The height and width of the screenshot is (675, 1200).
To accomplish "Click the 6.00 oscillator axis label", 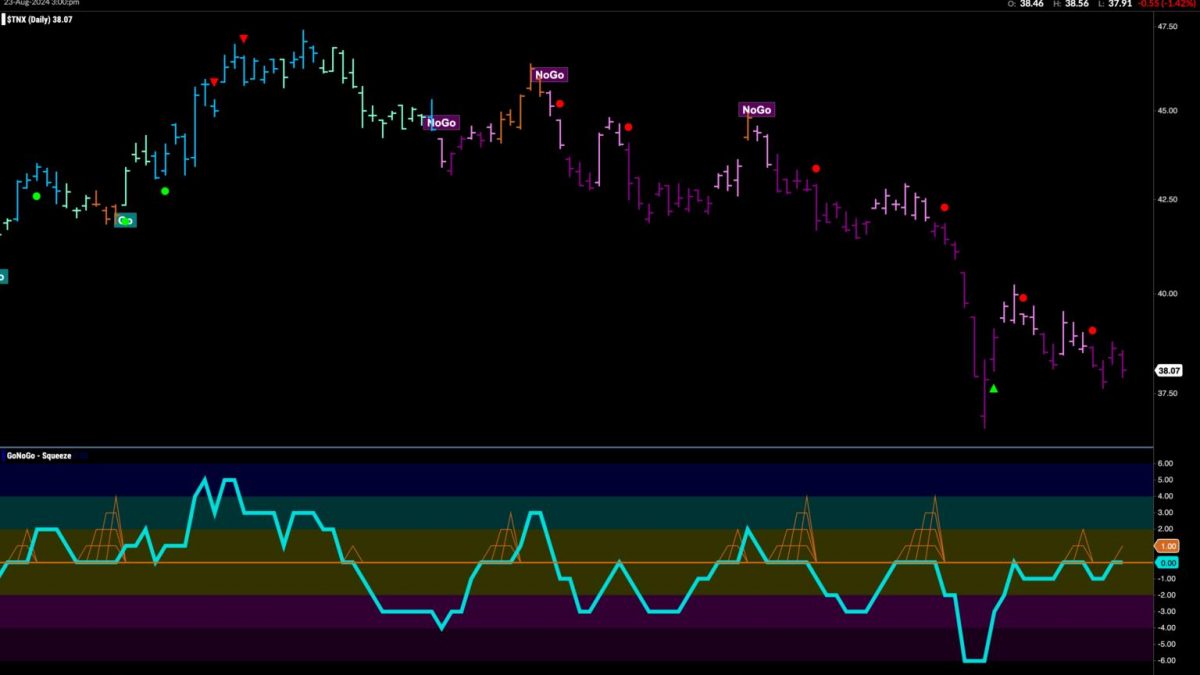I will click(1165, 463).
